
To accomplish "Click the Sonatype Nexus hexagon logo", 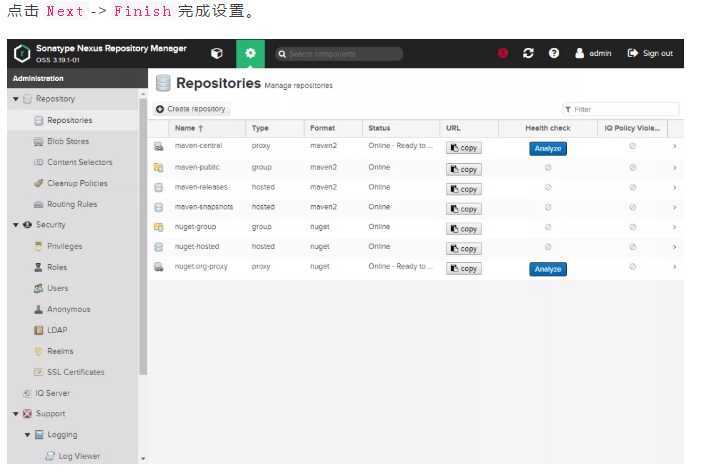I will click(x=22, y=54).
